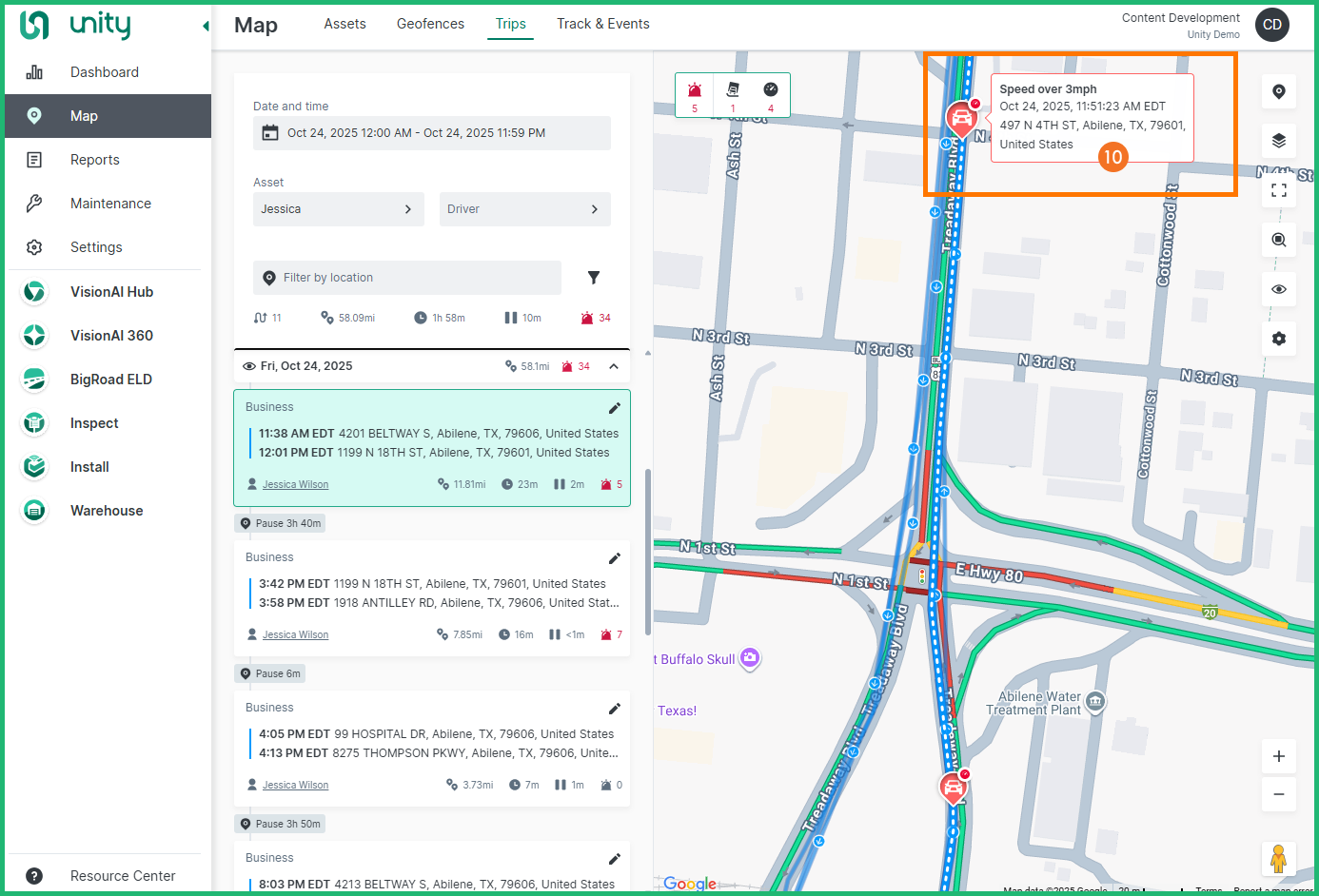Open the Driver selector
Screen dimensions: 1319x896
(524, 209)
